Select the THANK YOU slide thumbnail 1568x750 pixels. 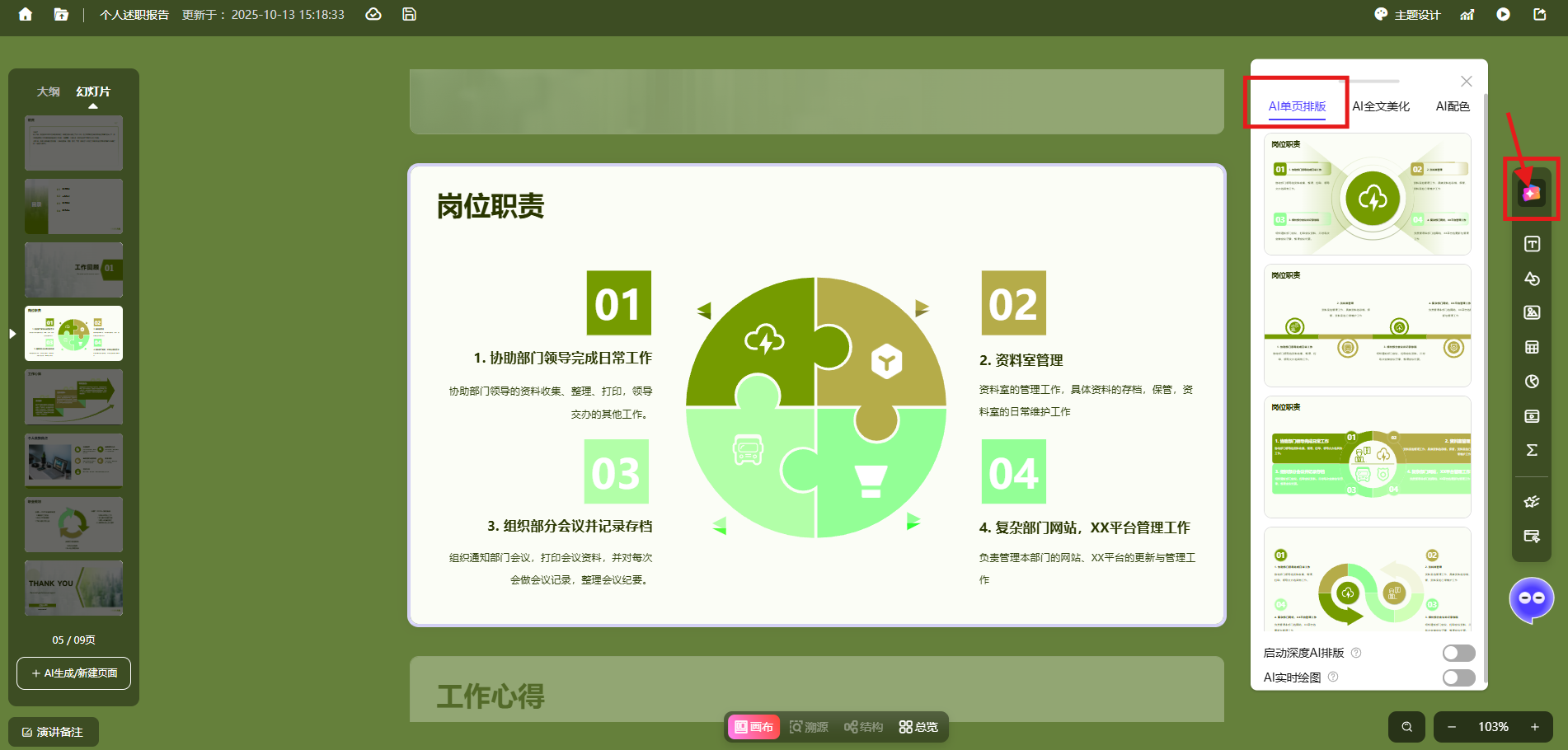tap(73, 588)
